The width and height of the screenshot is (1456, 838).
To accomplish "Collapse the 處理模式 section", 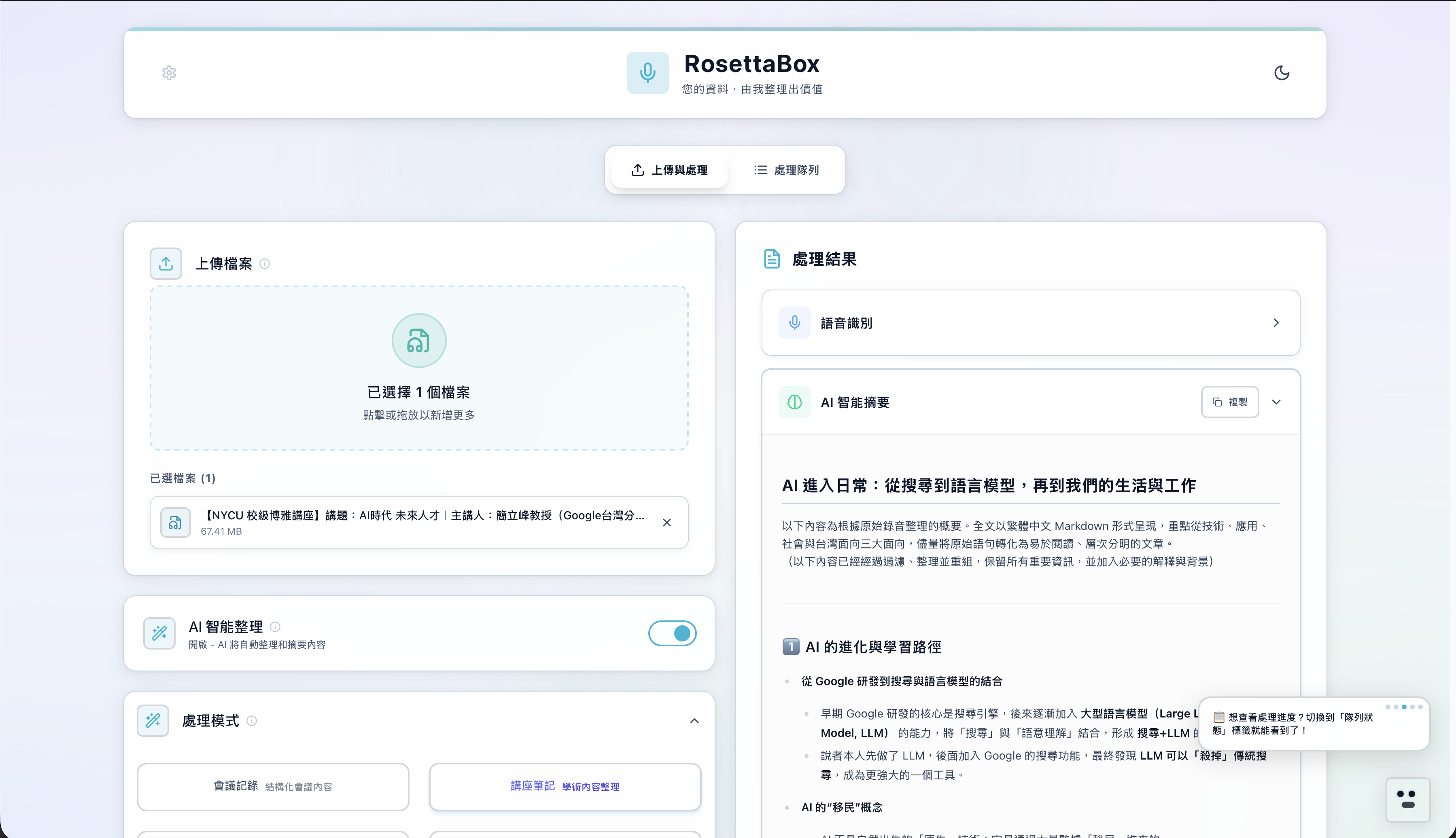I will 694,720.
